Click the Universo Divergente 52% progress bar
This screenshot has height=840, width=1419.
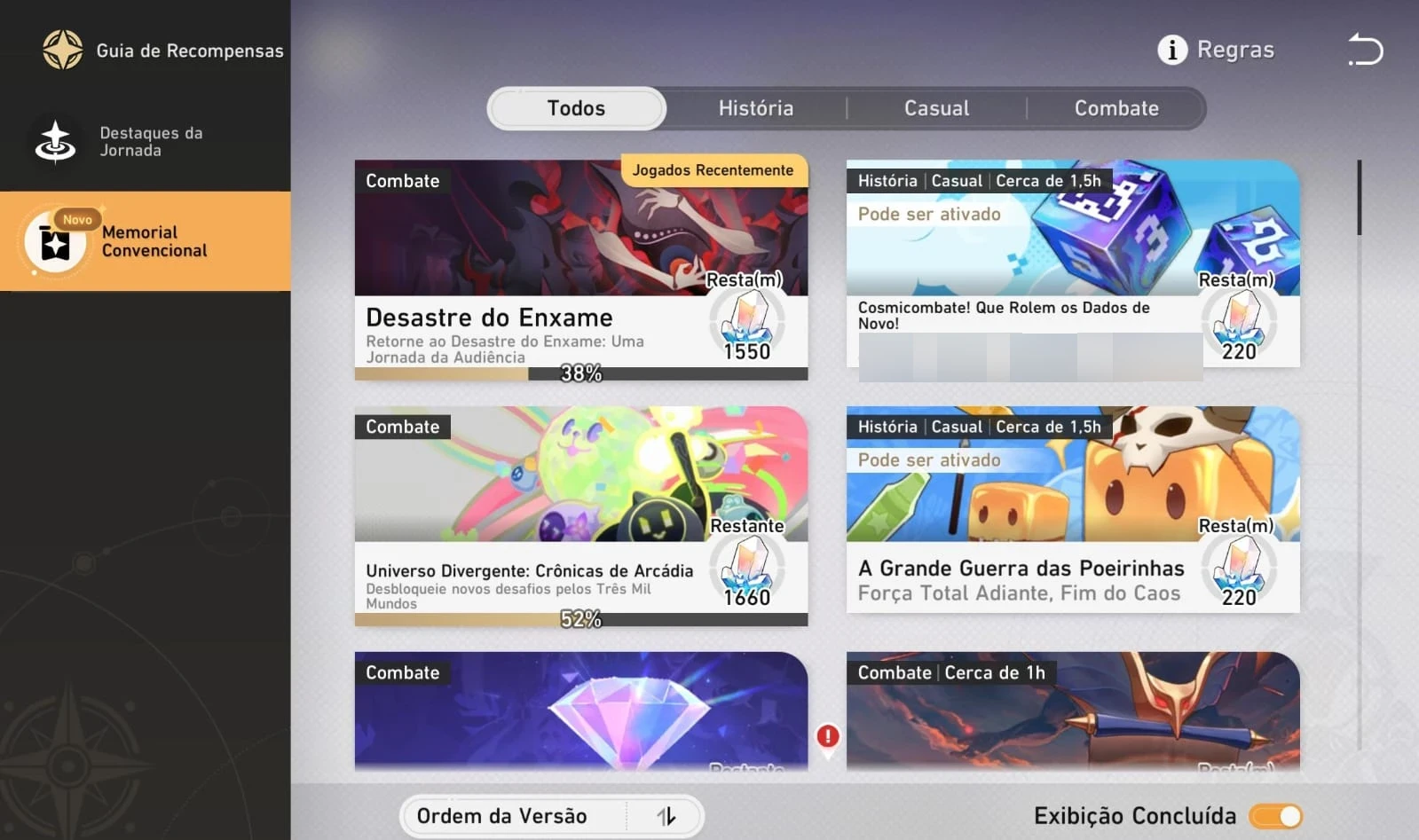(581, 620)
